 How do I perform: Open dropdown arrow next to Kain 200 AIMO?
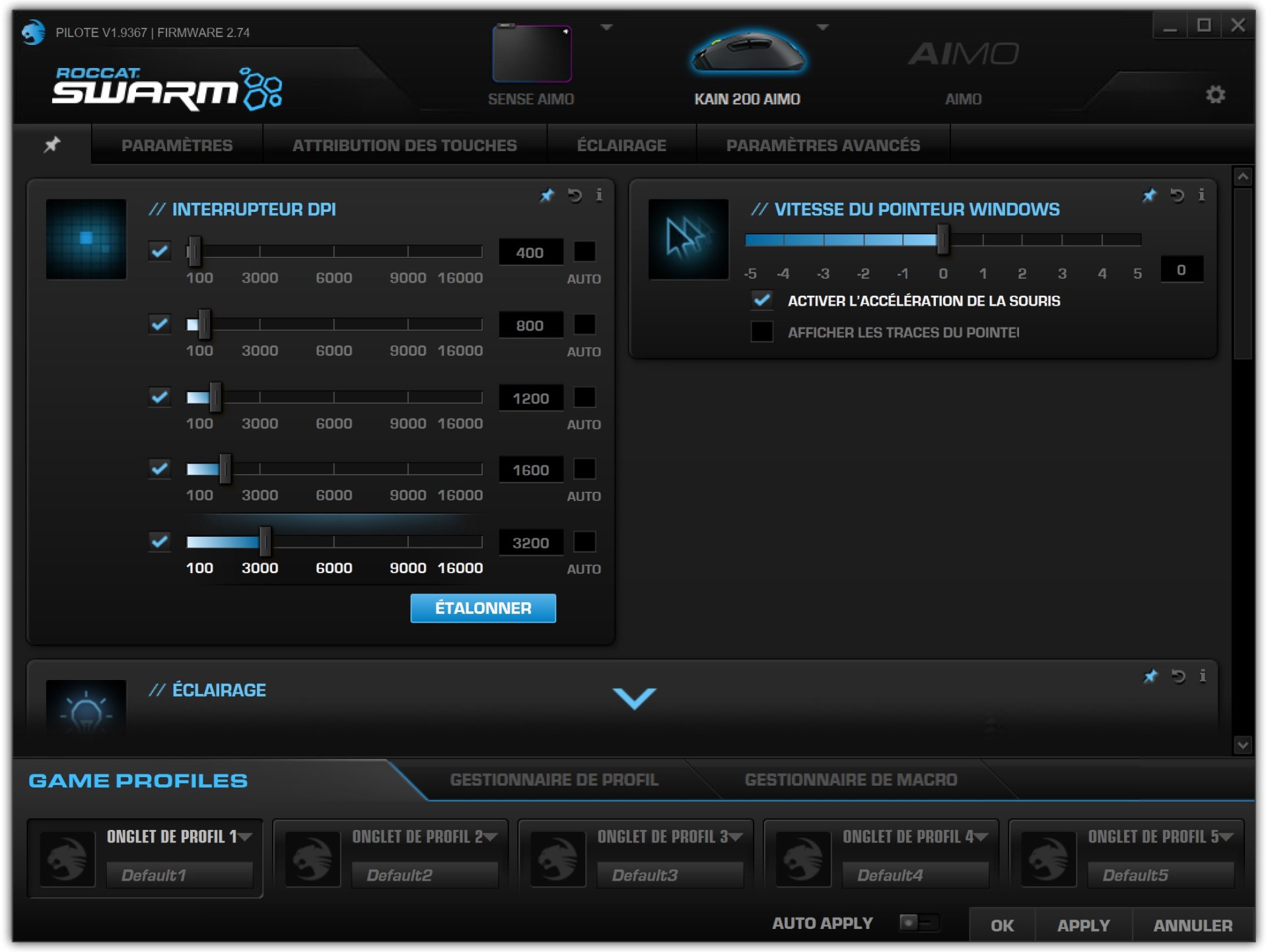[x=822, y=27]
